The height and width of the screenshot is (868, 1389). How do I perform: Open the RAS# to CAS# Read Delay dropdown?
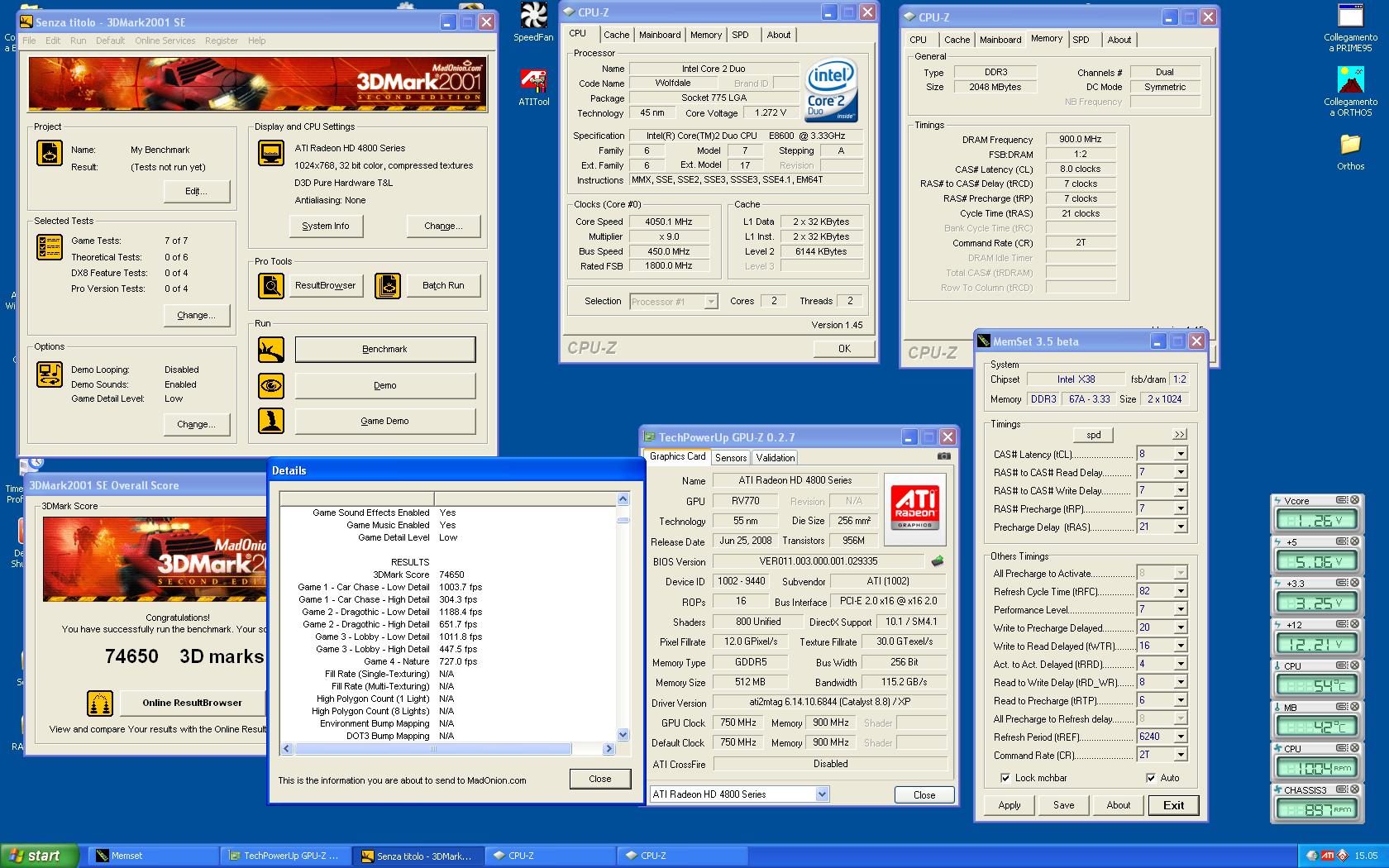[1181, 472]
